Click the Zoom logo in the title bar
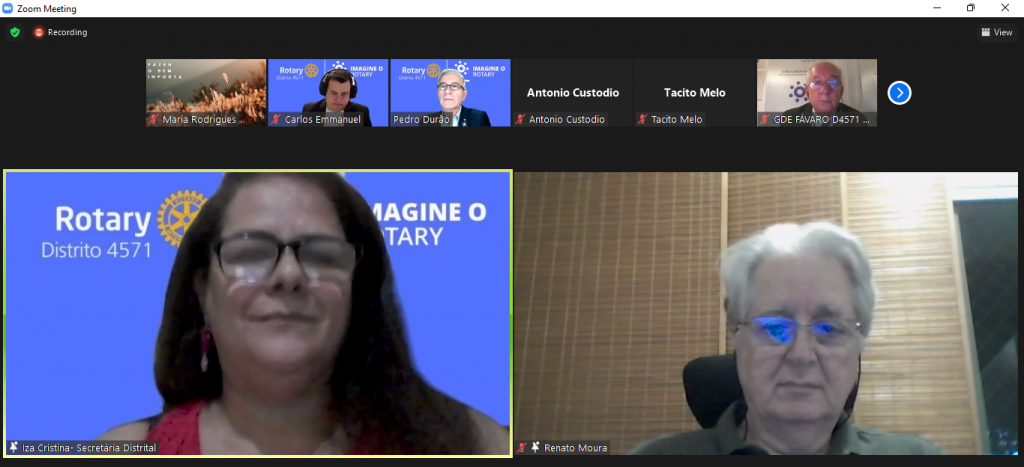 [8, 8]
